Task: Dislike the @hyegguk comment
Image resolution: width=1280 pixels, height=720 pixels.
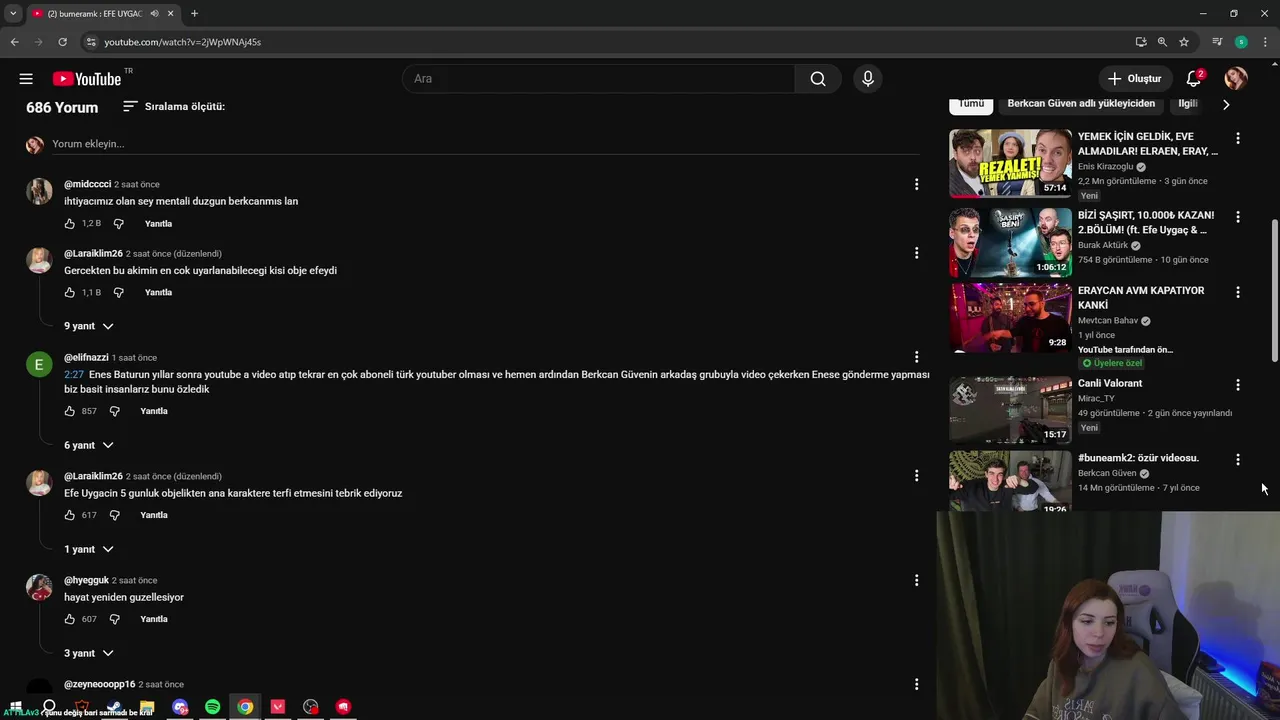Action: (114, 619)
